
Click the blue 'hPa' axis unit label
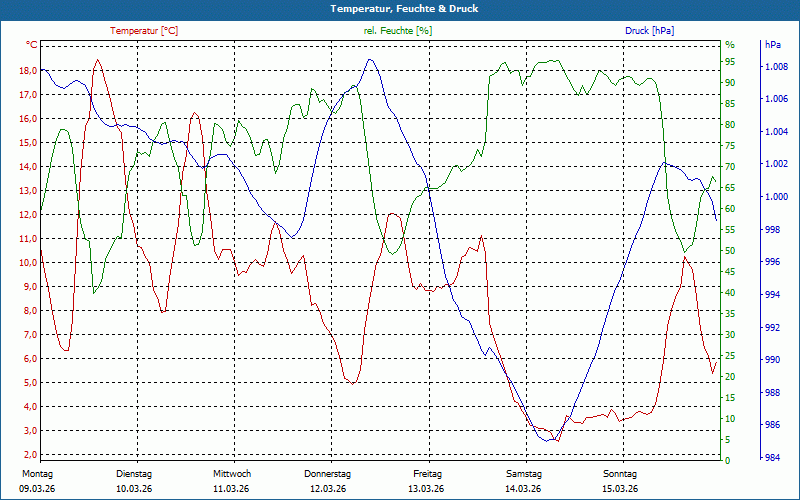click(x=773, y=45)
